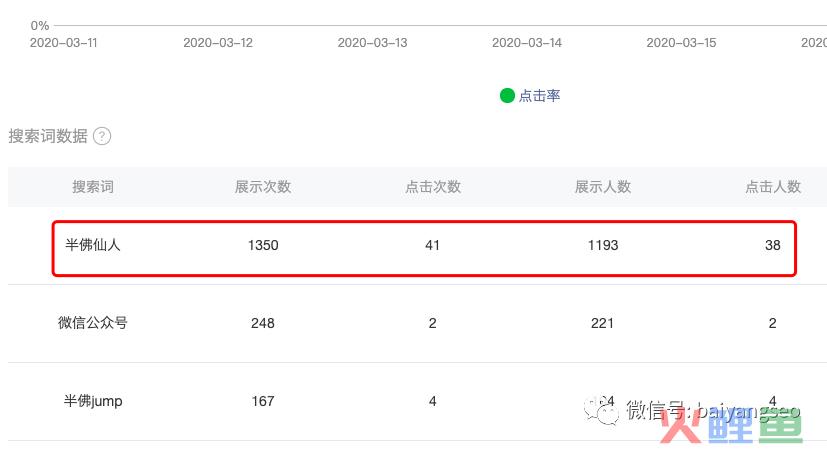Click the 点击次数 column header
This screenshot has width=827, height=449.
[433, 187]
